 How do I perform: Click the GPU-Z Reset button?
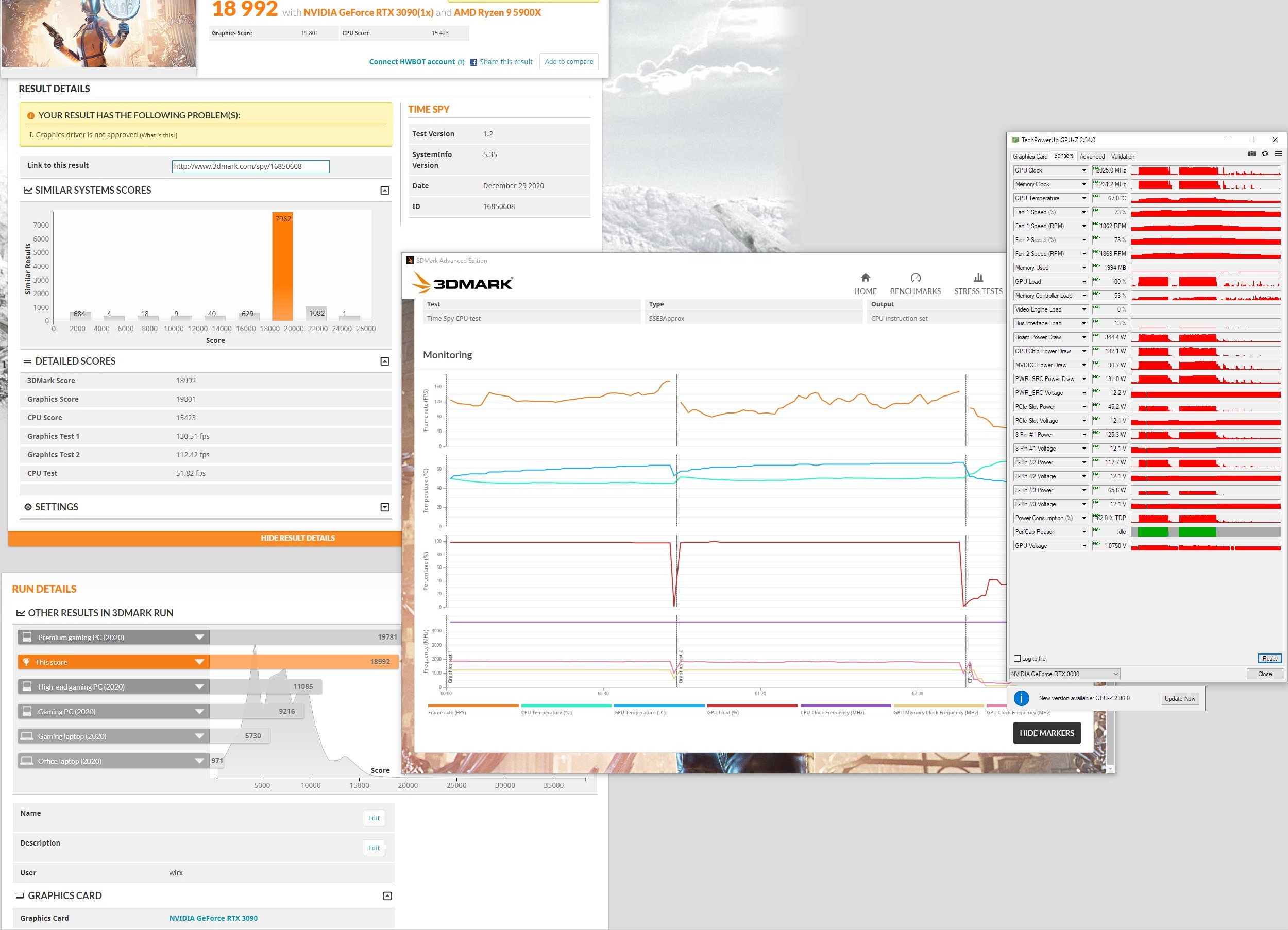[x=1269, y=659]
